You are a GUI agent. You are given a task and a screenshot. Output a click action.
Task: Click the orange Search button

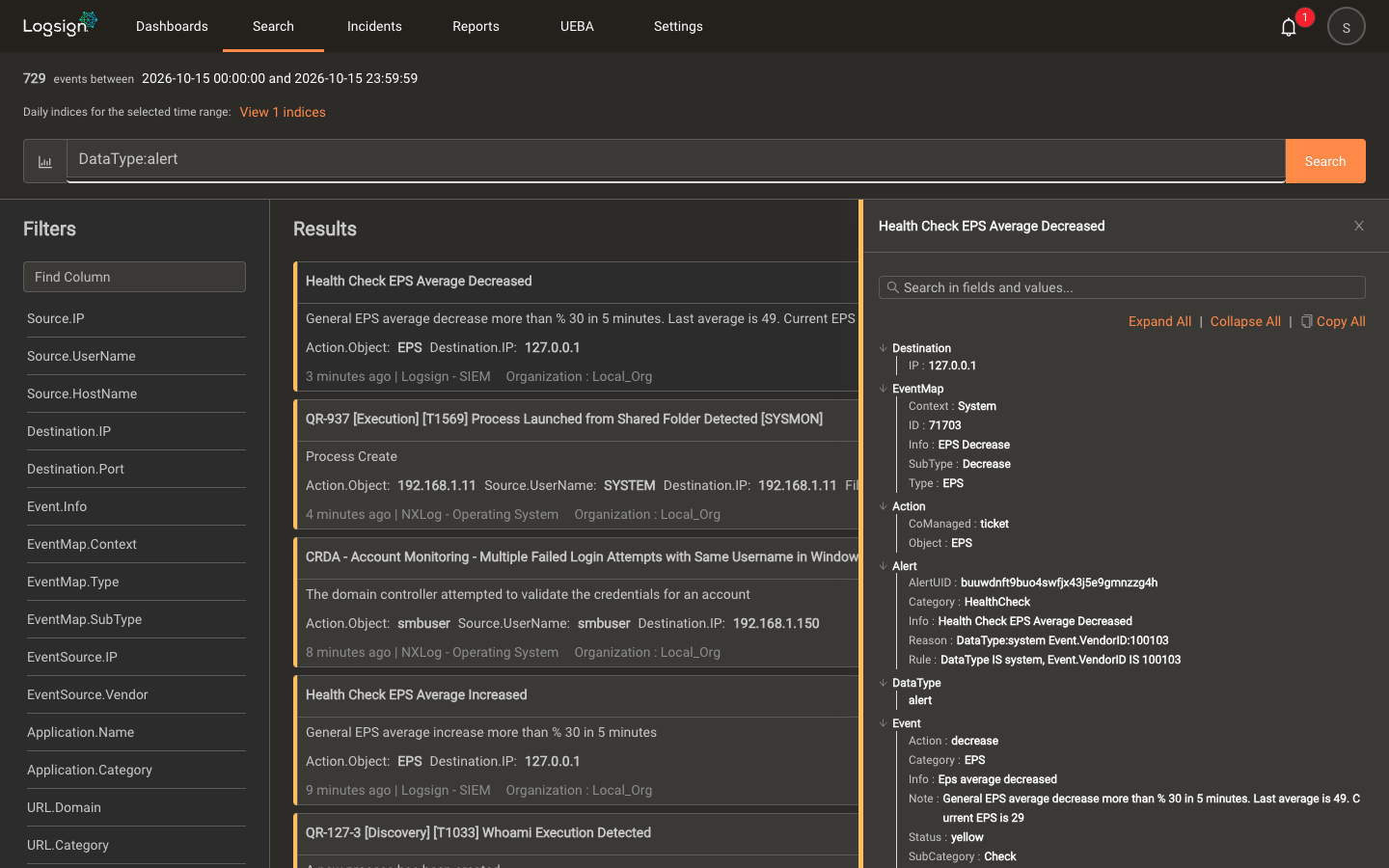click(x=1325, y=161)
